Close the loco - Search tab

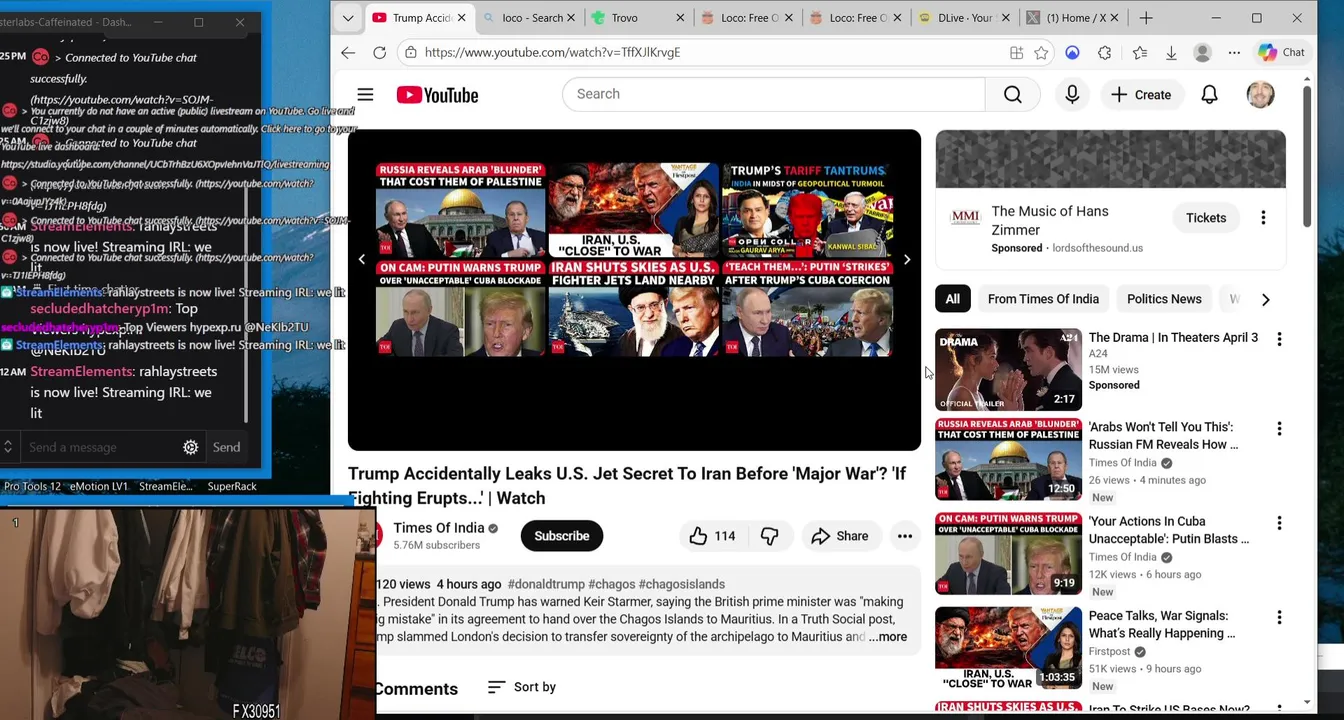coord(571,18)
